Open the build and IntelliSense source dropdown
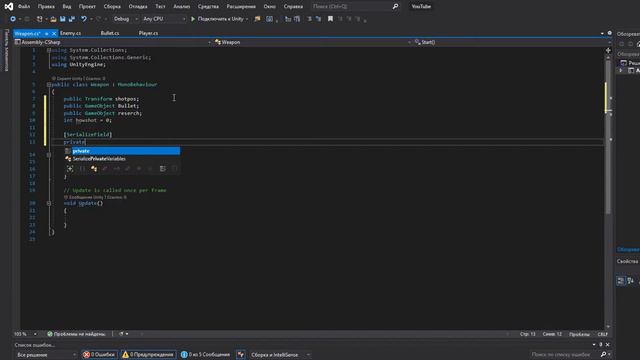This screenshot has height=360, width=640. click(x=280, y=355)
